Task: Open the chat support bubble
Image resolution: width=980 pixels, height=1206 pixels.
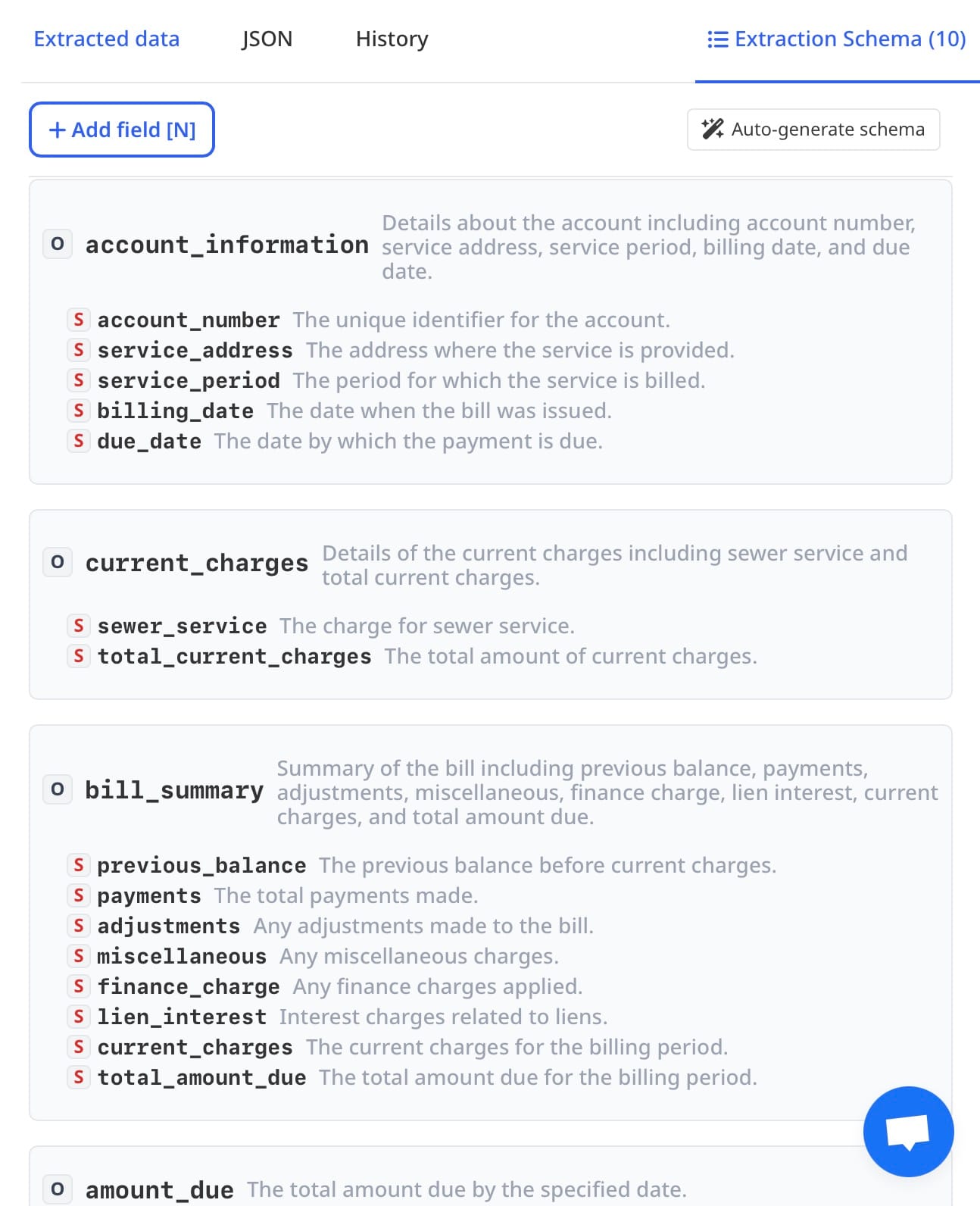Action: tap(907, 1131)
